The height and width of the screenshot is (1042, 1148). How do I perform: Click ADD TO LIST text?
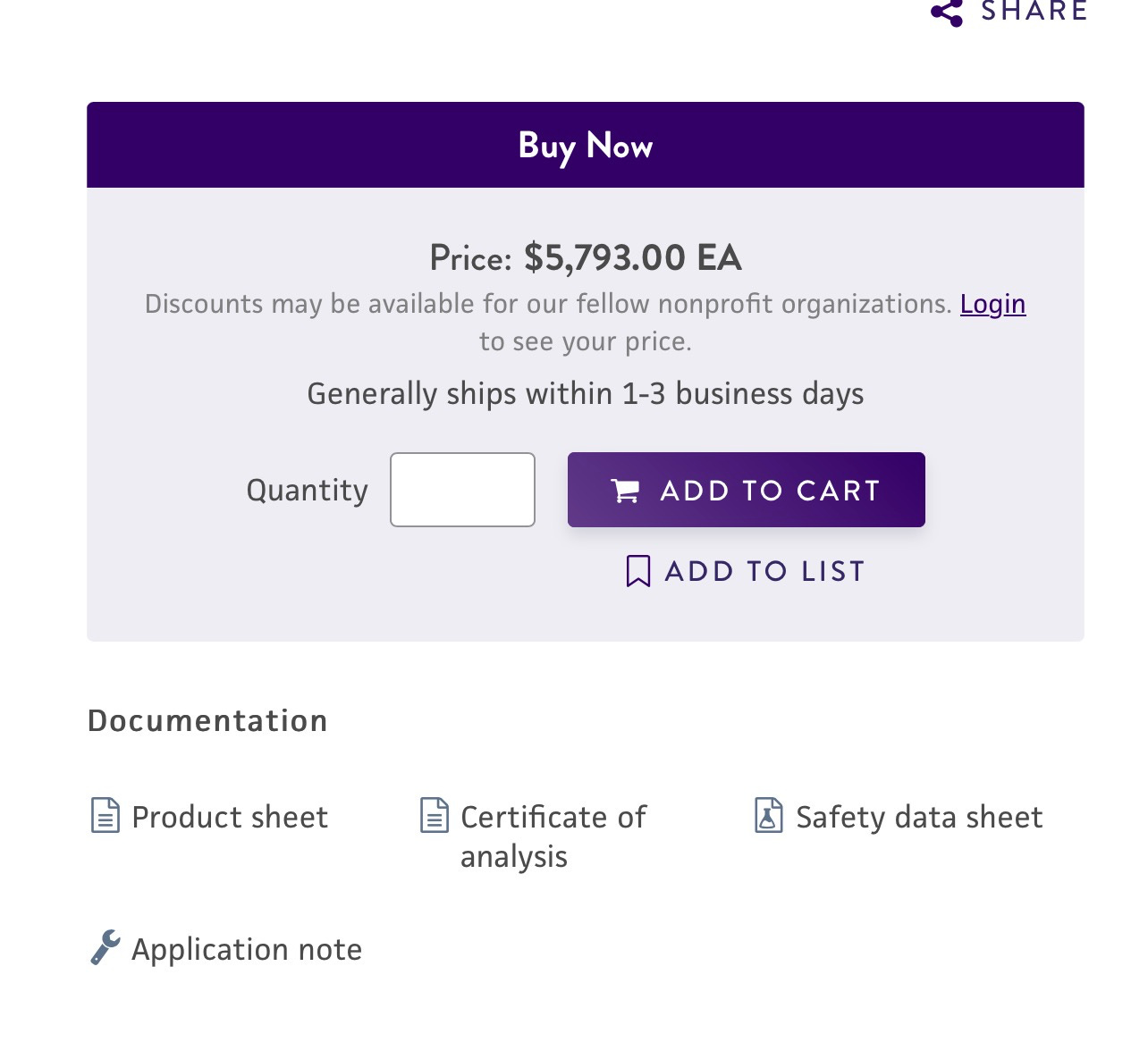pyautogui.click(x=765, y=571)
